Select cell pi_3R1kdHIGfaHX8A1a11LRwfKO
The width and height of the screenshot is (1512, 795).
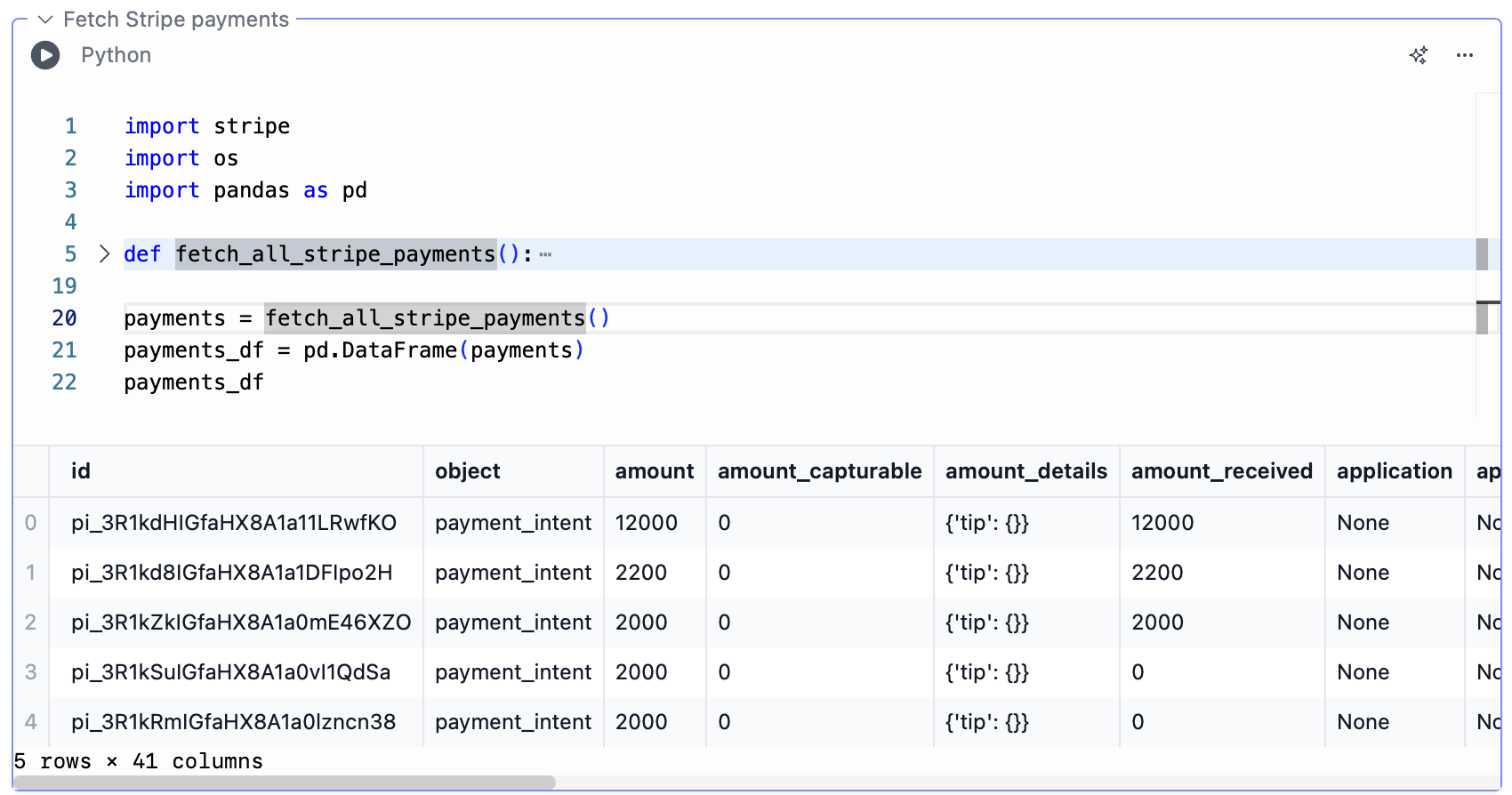click(x=234, y=523)
